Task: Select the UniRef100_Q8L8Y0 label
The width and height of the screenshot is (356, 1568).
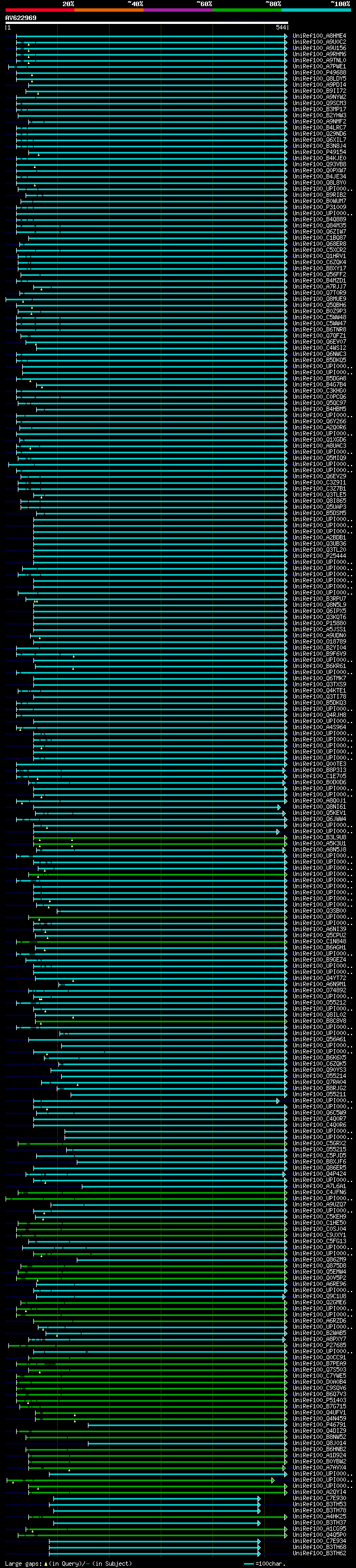Action: [x=319, y=182]
